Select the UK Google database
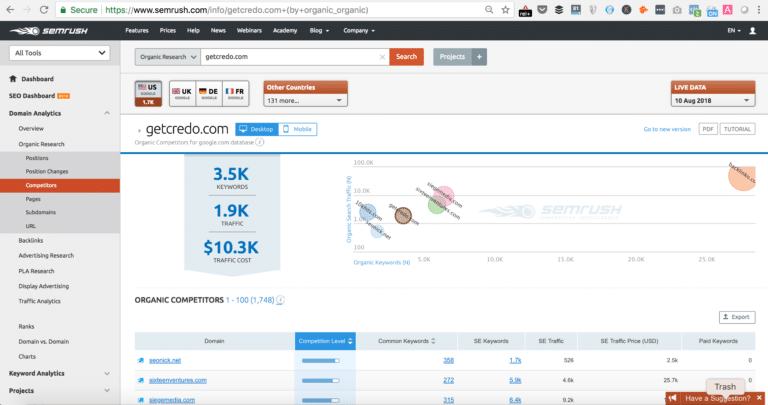Screen dimensions: 768x405 tap(182, 94)
